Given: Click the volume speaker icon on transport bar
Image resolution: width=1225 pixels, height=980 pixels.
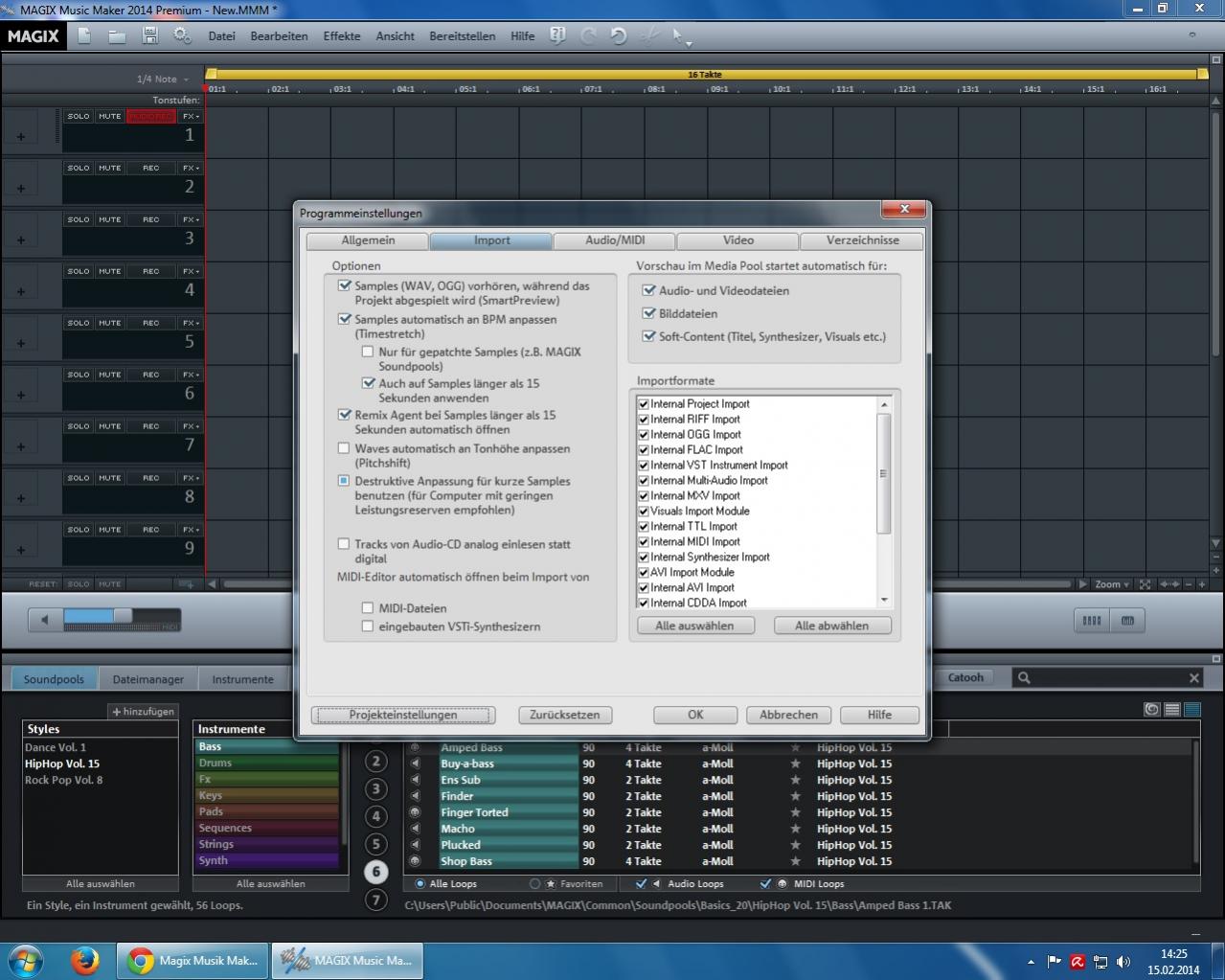Looking at the screenshot, I should pyautogui.click(x=44, y=620).
